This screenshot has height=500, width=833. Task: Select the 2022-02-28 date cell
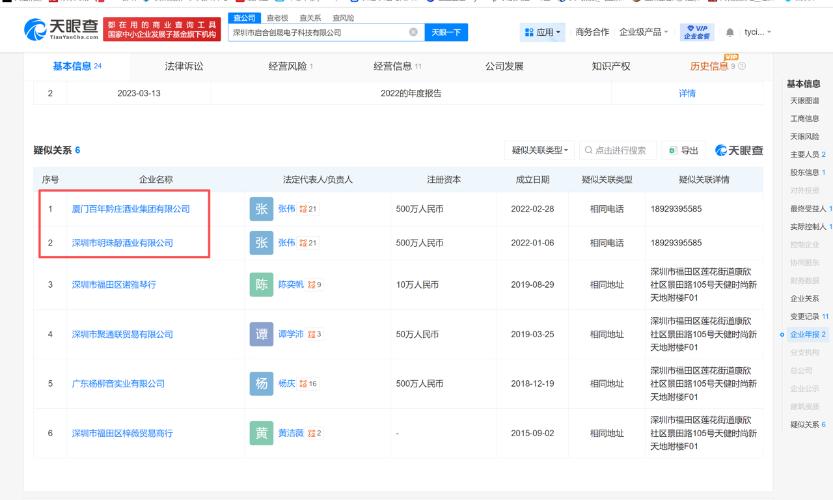tap(532, 209)
